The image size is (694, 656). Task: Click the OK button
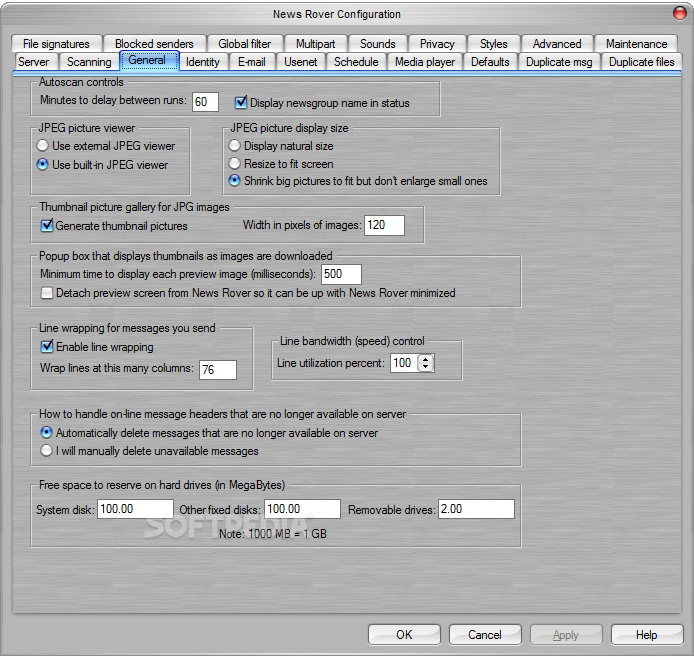[x=404, y=635]
